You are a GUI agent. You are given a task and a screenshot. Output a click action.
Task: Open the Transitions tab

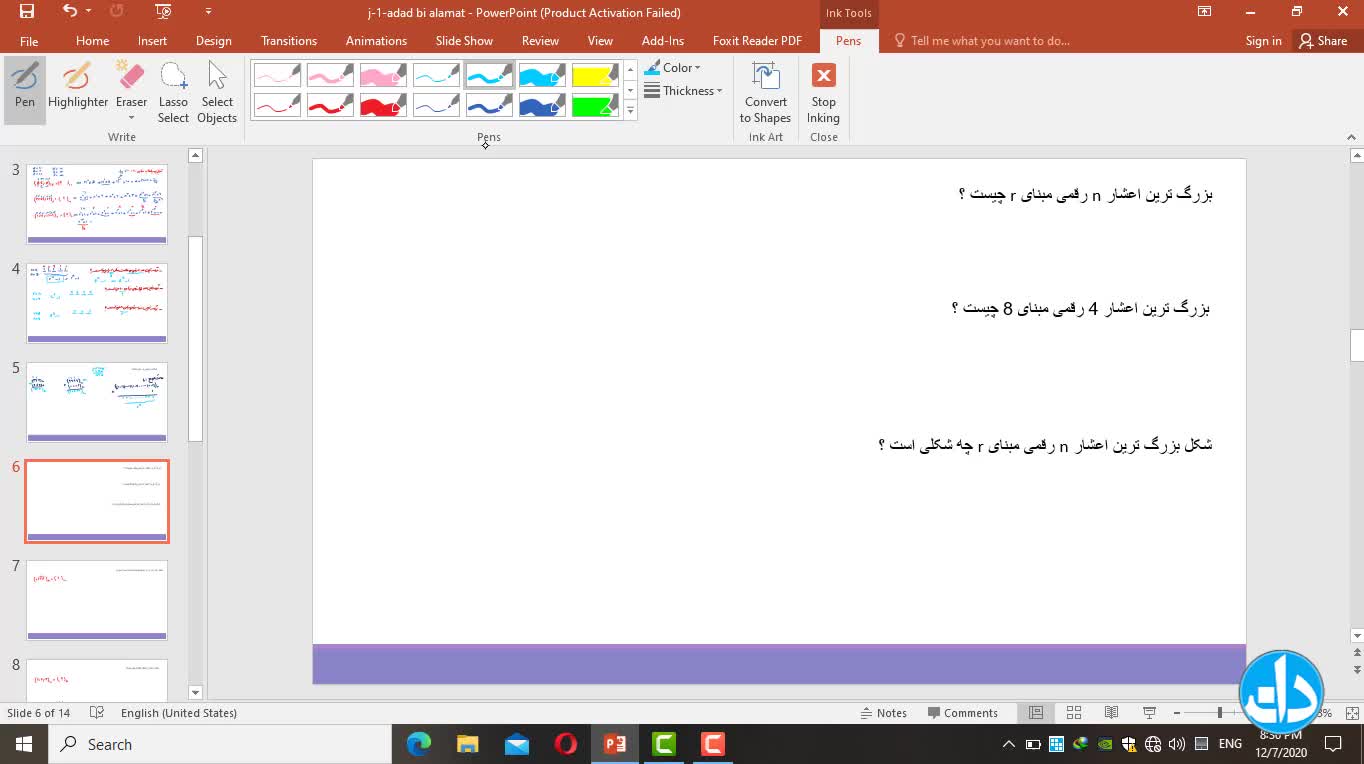(x=288, y=41)
